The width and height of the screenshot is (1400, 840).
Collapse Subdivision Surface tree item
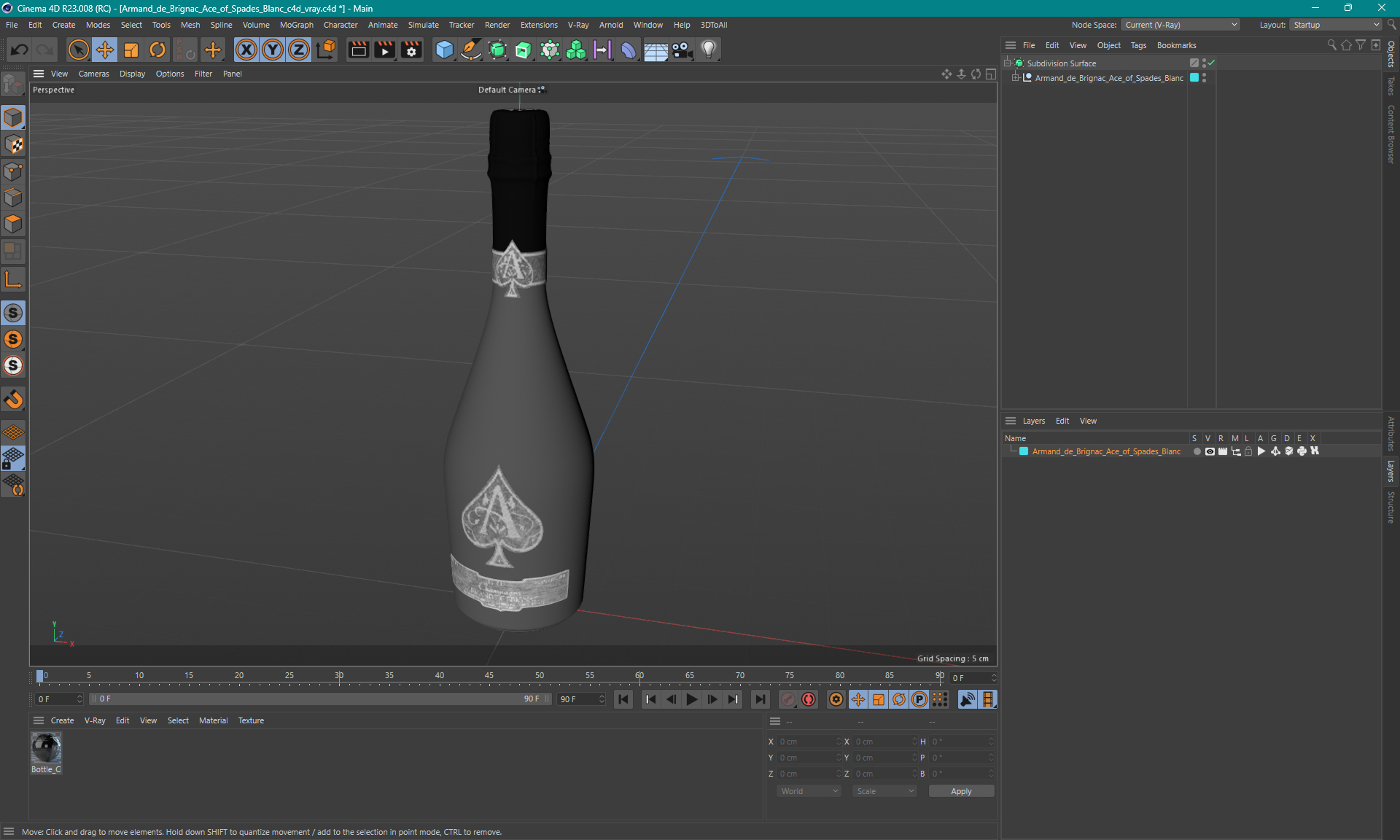pos(1008,63)
